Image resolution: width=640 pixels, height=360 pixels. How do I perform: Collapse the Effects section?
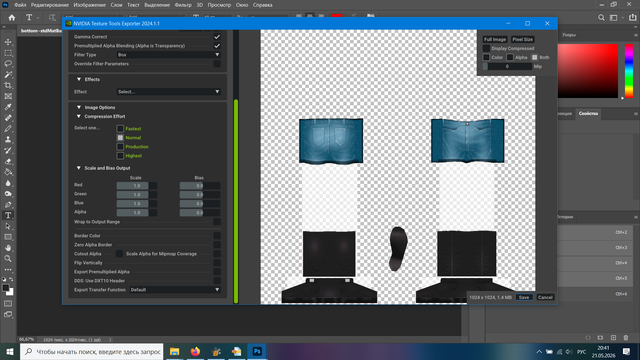point(79,79)
